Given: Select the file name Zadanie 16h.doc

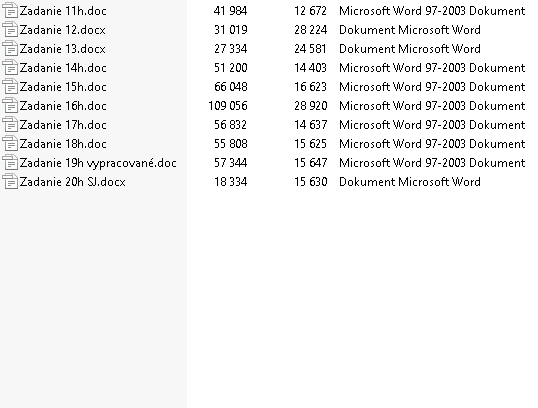Looking at the screenshot, I should point(63,106).
